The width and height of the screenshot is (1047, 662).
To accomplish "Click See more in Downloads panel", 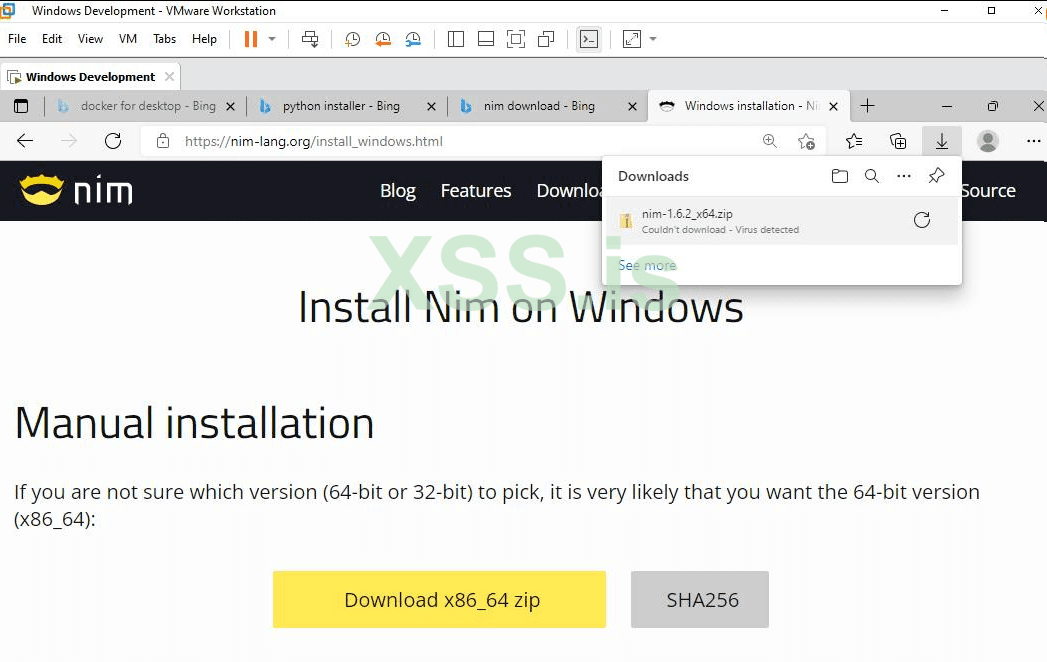I will click(647, 265).
